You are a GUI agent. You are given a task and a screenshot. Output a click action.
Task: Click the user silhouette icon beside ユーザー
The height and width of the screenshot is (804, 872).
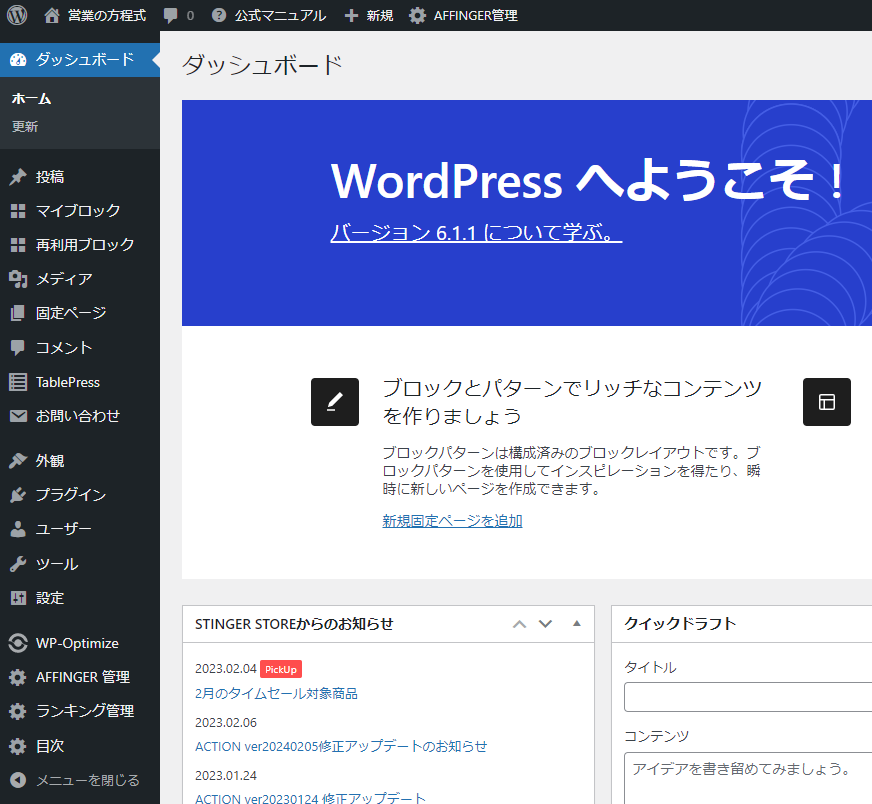[x=18, y=529]
